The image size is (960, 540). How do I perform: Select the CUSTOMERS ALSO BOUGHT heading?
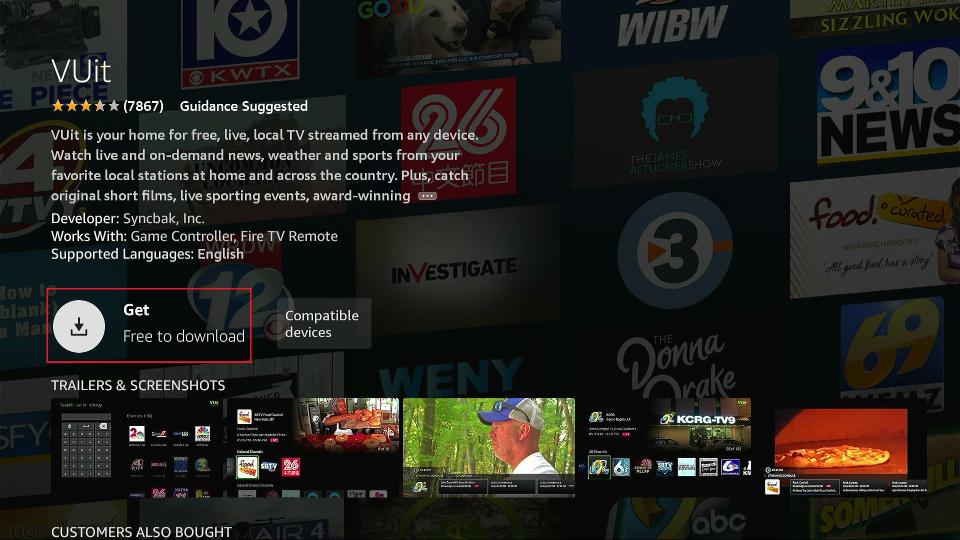tap(141, 531)
